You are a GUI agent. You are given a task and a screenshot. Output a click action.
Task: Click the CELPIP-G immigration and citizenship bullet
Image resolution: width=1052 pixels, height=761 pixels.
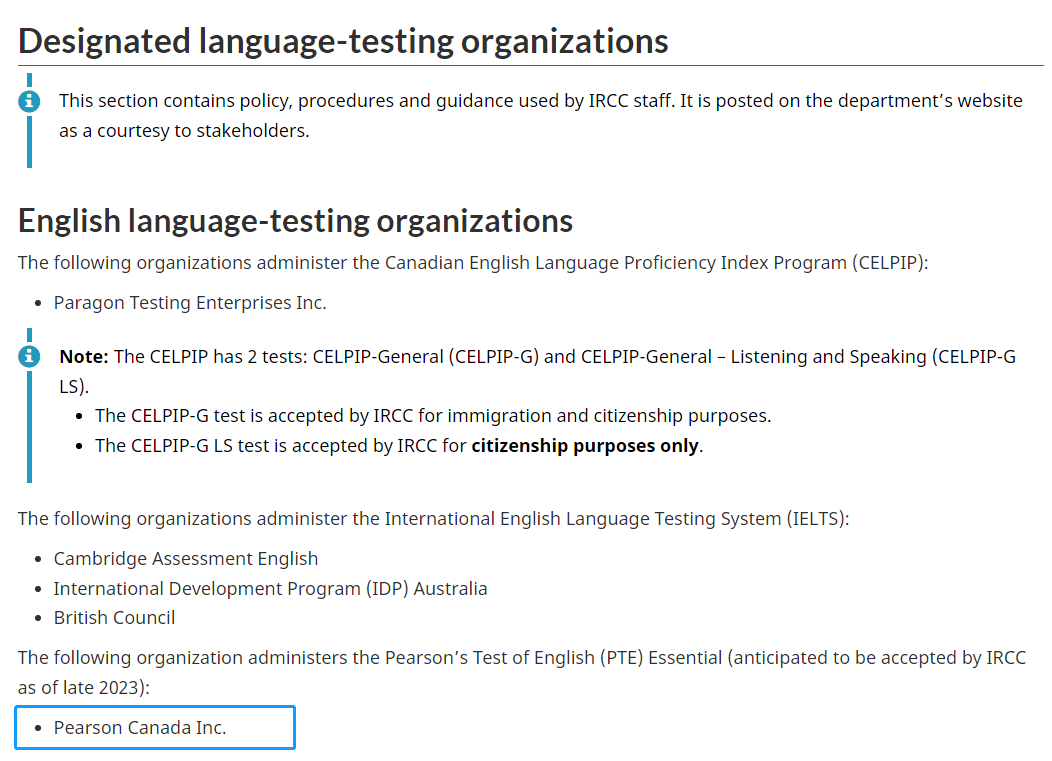click(432, 415)
